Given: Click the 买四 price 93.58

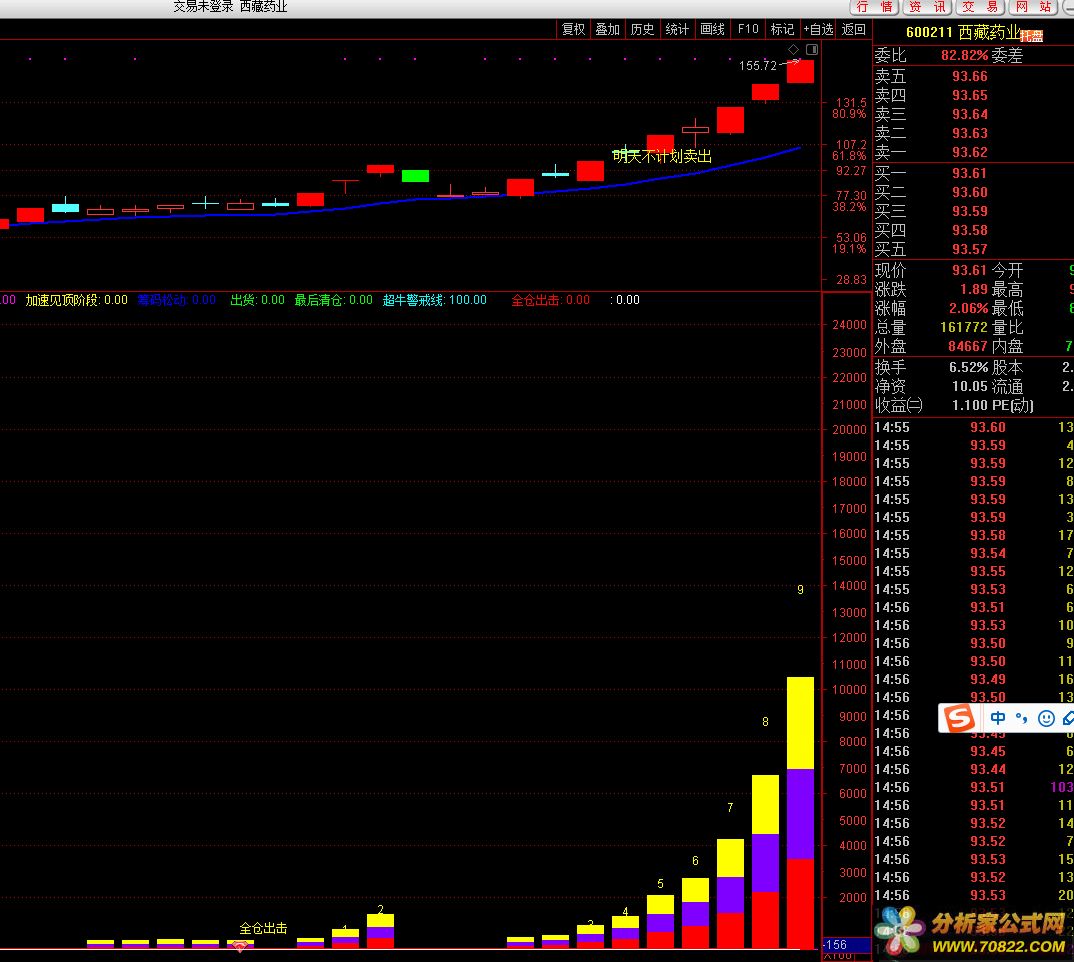Looking at the screenshot, I should [969, 230].
